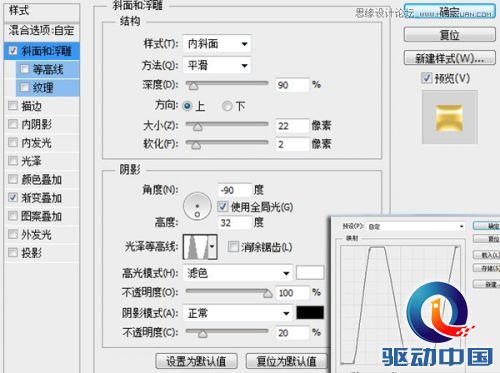This screenshot has height=373, width=500.
Task: Click the contour curve mapping graph
Action: 401,305
